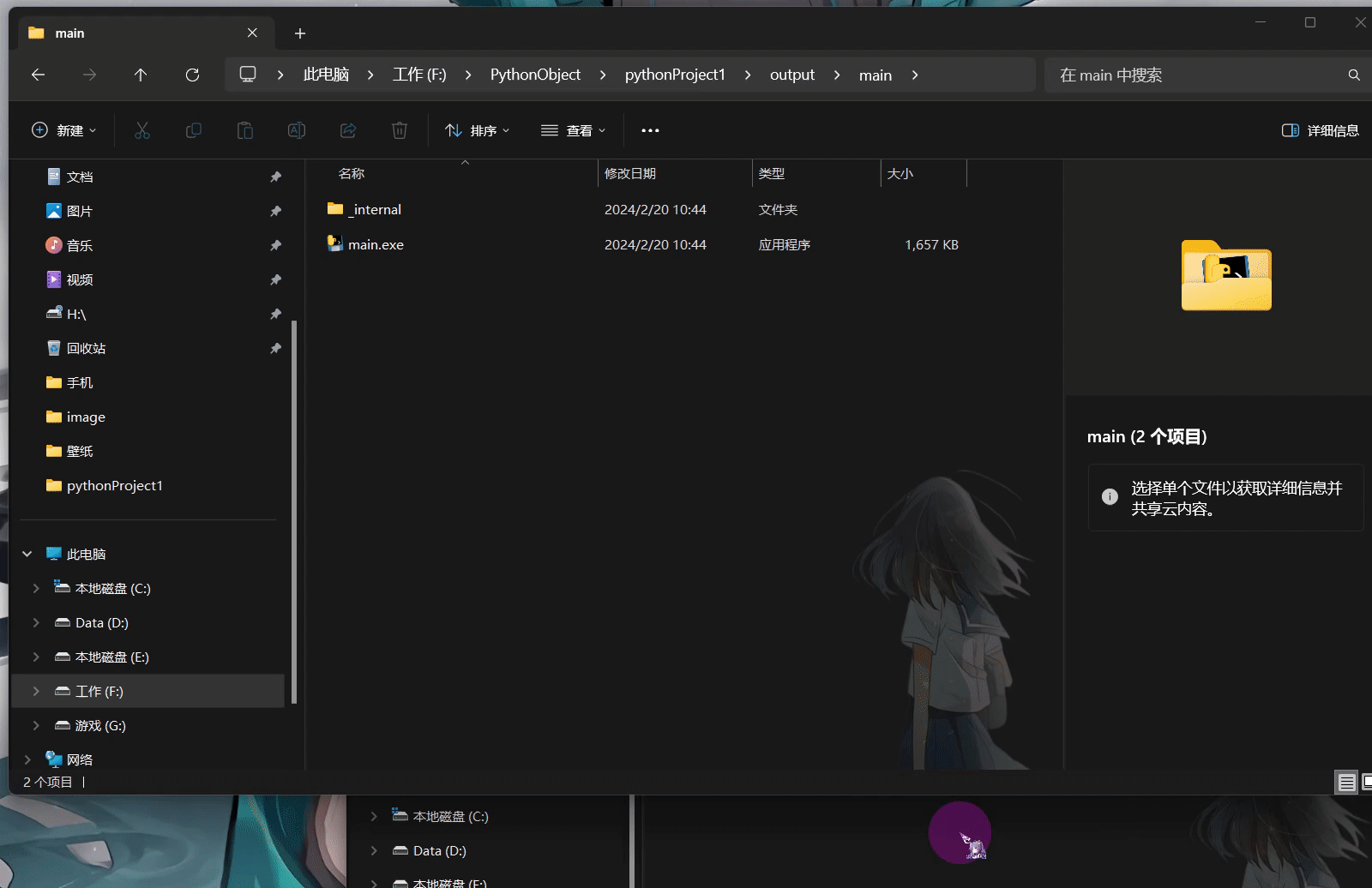Viewport: 1372px width, 888px height.
Task: Open 视频 in quick access
Action: [x=80, y=279]
